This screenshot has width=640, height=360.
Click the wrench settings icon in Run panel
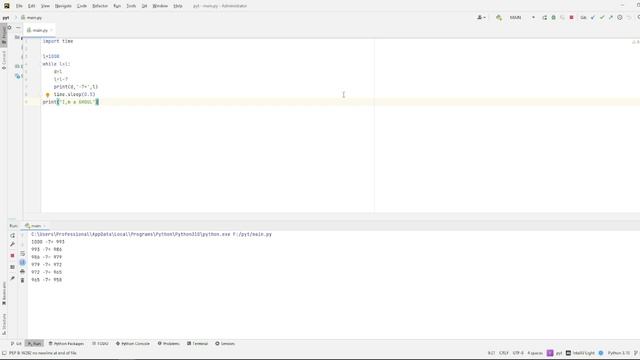(13, 244)
